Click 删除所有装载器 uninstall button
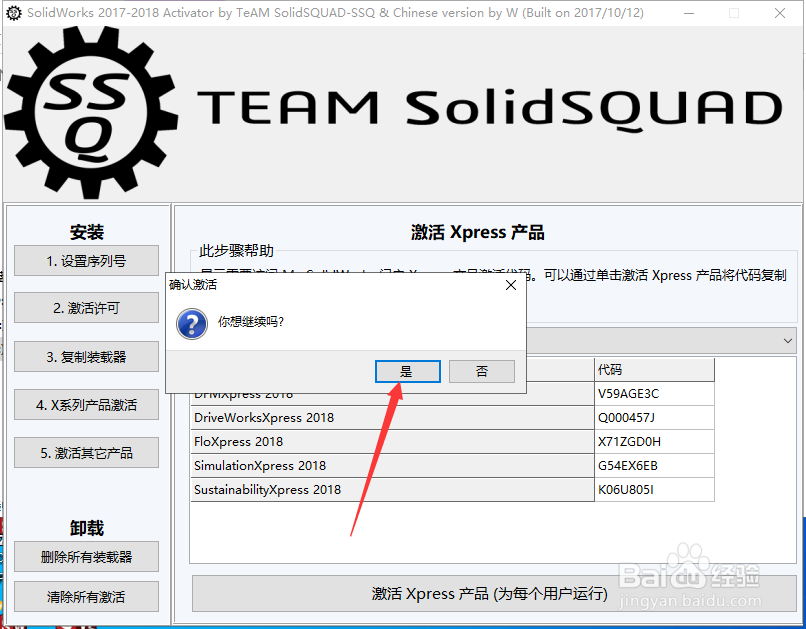The image size is (806, 629). pyautogui.click(x=86, y=557)
